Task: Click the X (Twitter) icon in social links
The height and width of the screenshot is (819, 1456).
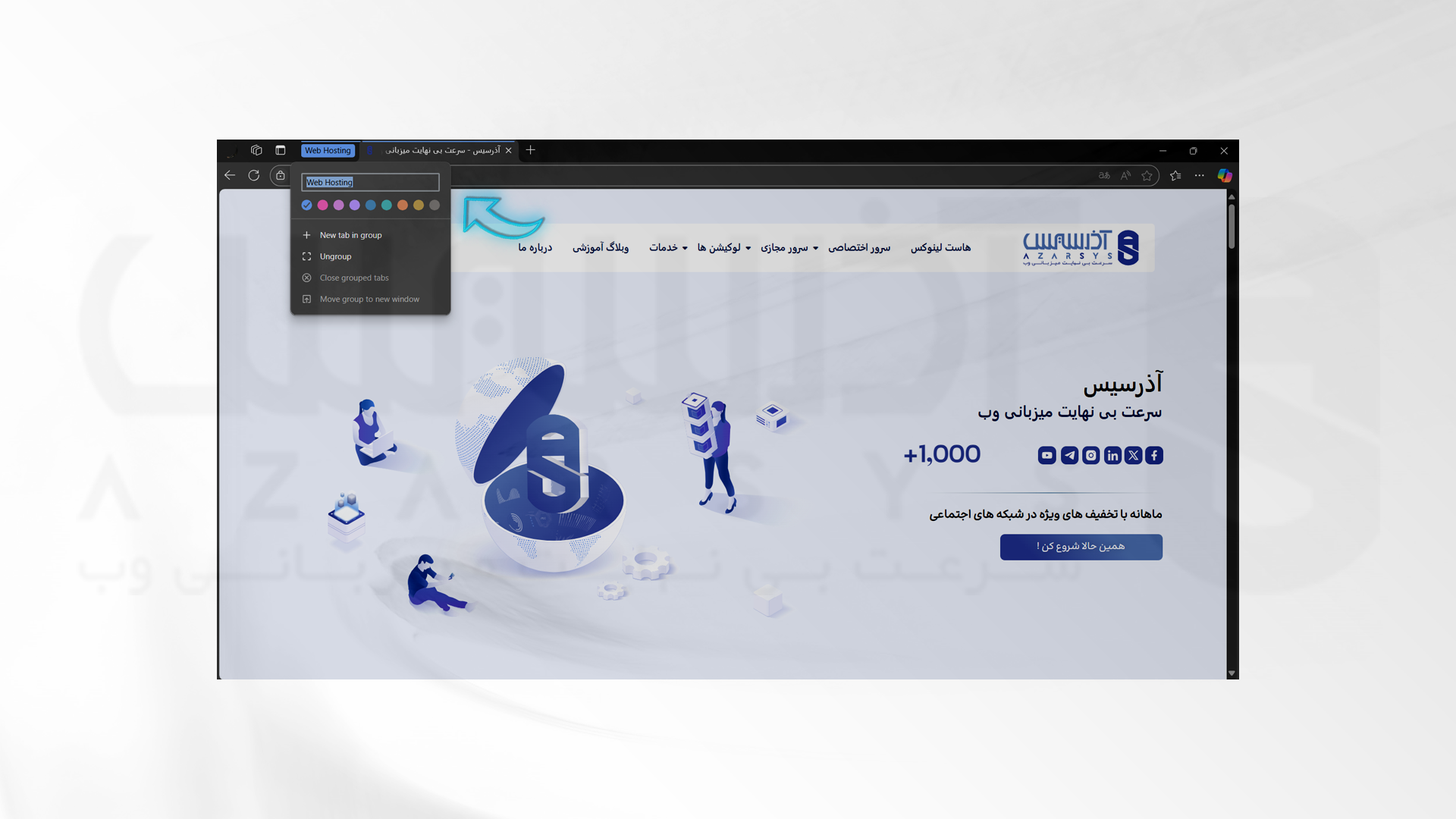Action: pos(1132,455)
